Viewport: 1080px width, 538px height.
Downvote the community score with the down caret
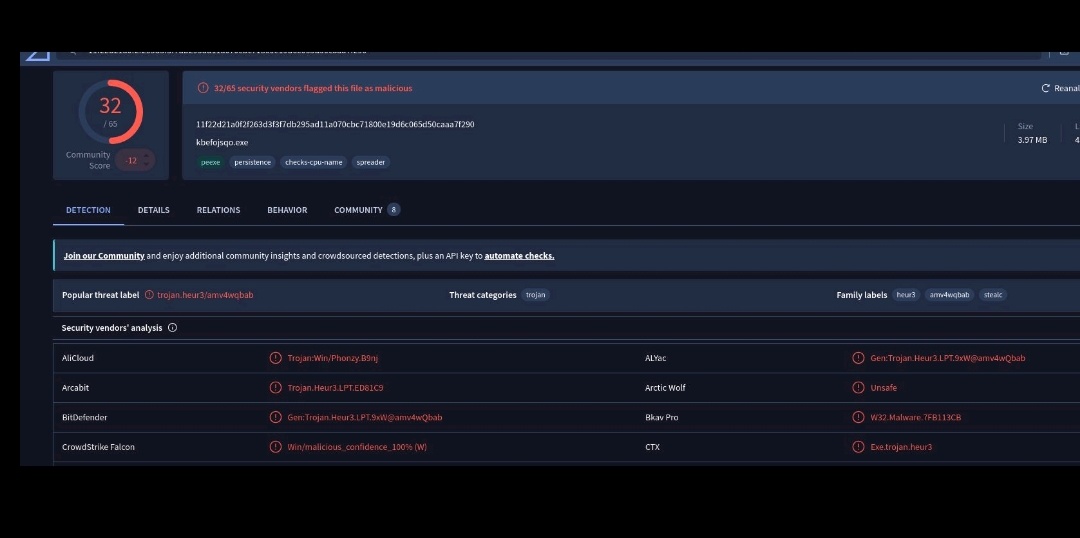pyautogui.click(x=145, y=165)
